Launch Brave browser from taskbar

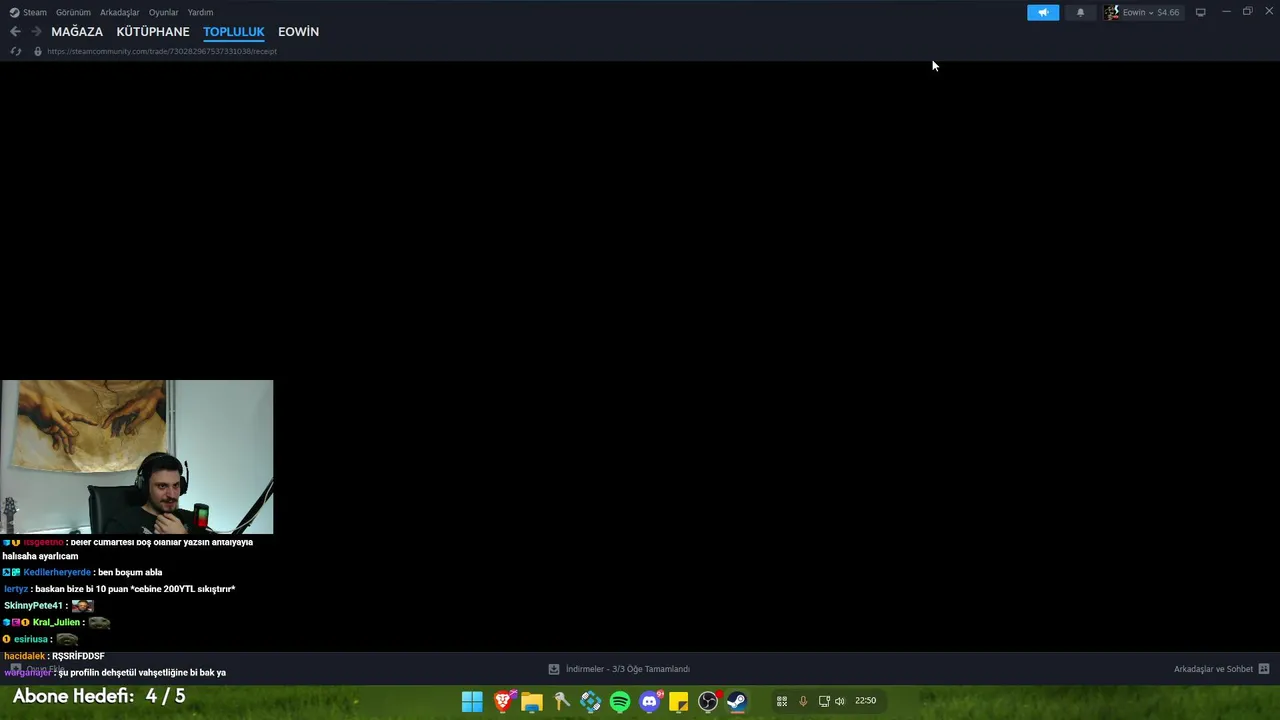pyautogui.click(x=503, y=702)
